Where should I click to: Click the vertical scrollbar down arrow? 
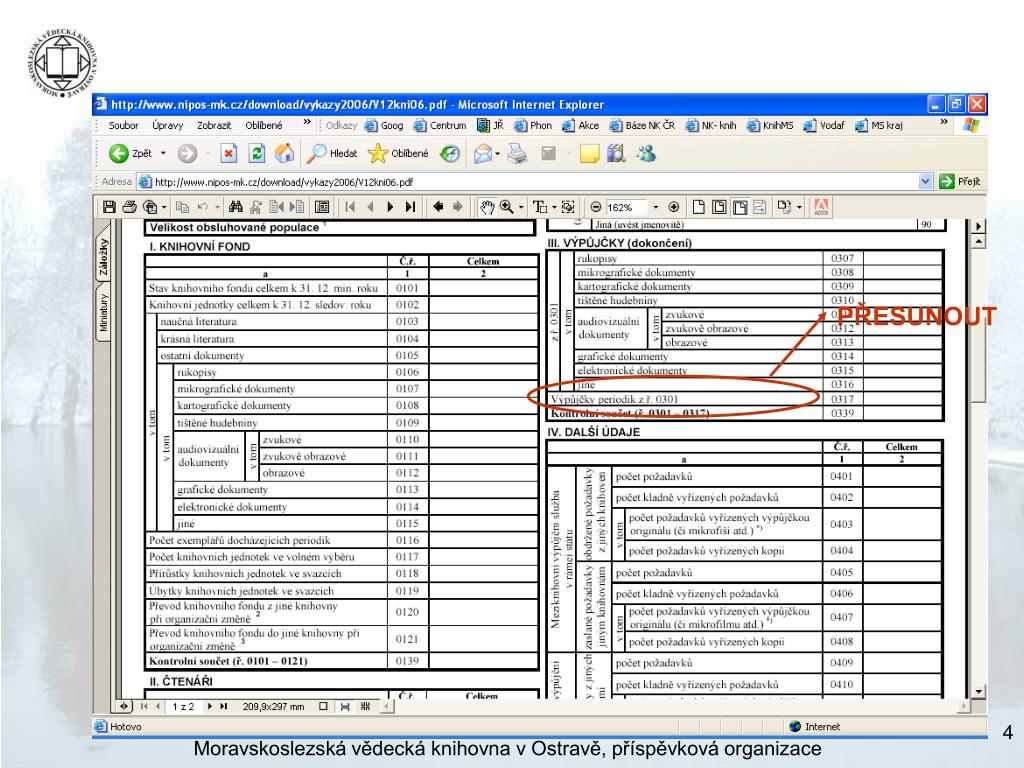(x=978, y=692)
